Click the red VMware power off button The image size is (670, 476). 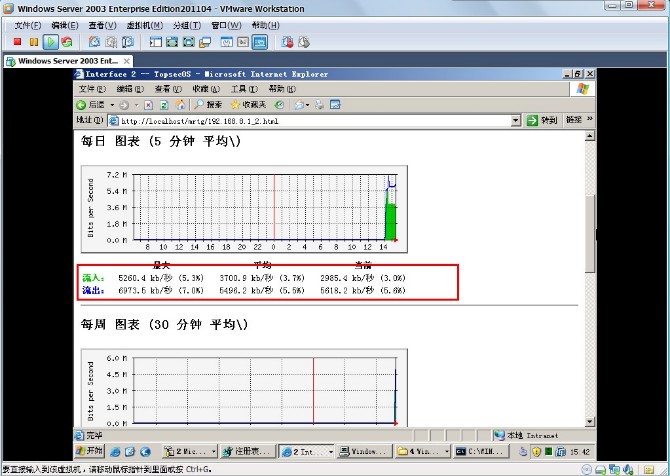pos(18,42)
